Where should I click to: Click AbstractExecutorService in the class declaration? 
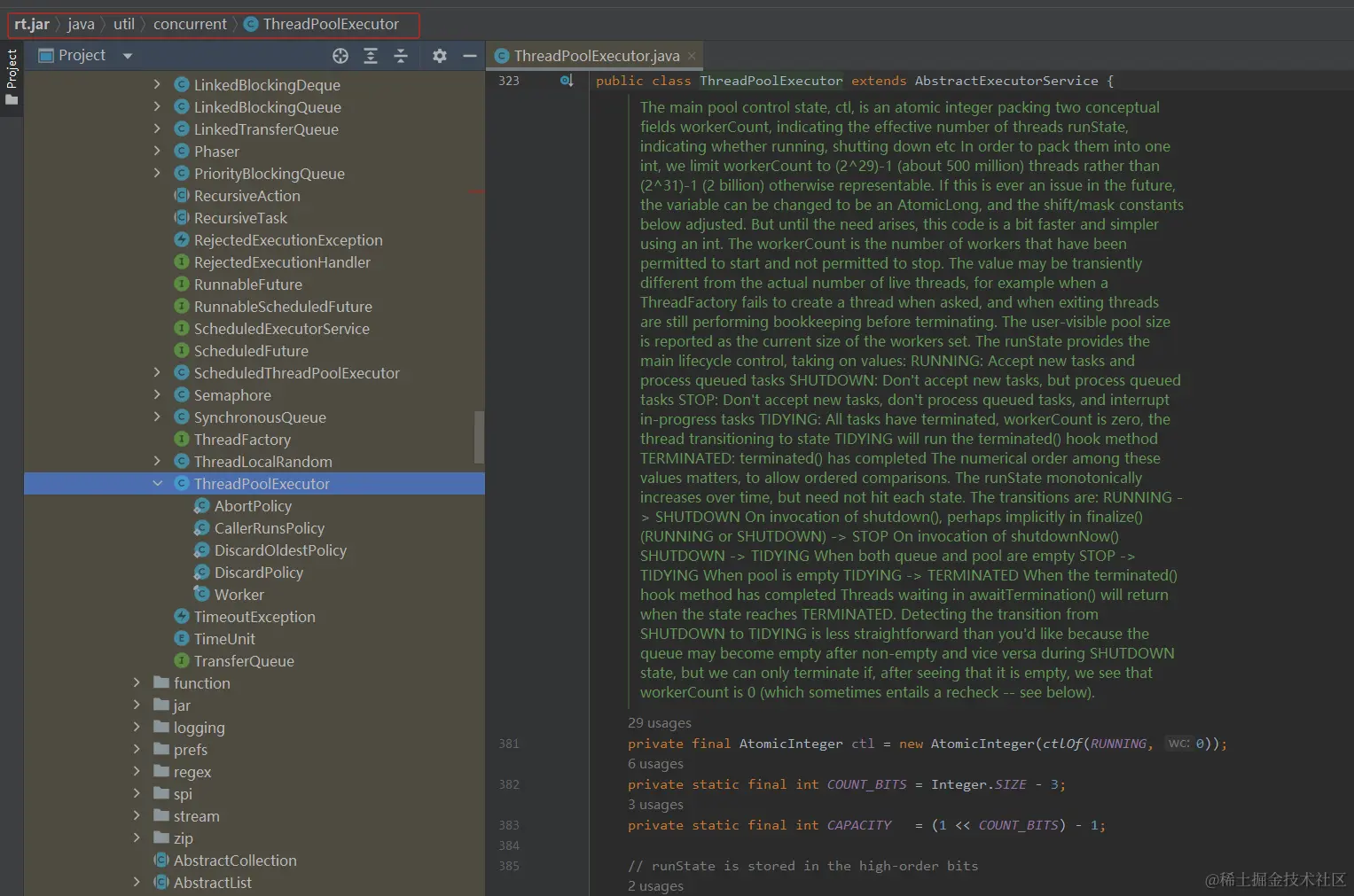pyautogui.click(x=1006, y=81)
